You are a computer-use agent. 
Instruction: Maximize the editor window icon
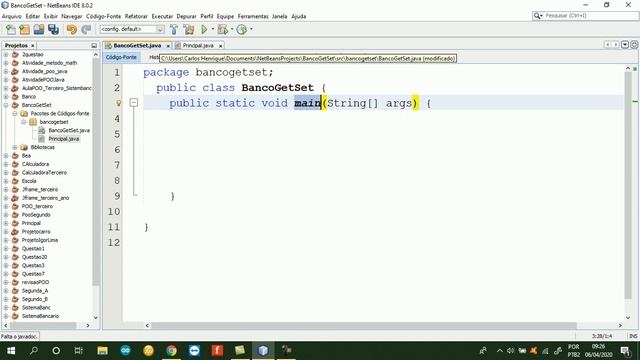[x=634, y=44]
